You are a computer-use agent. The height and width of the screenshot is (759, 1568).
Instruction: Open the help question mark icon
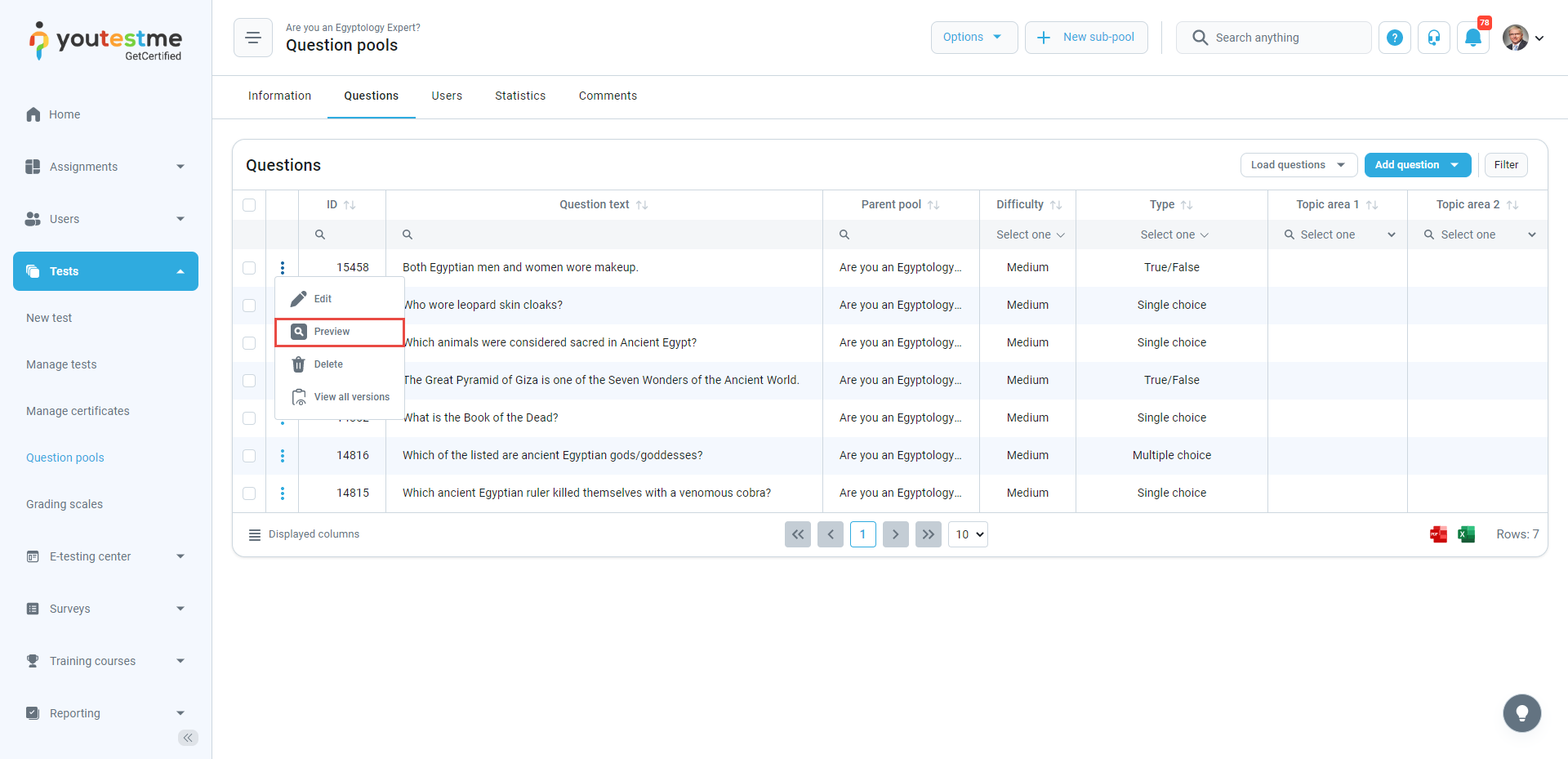click(1395, 38)
